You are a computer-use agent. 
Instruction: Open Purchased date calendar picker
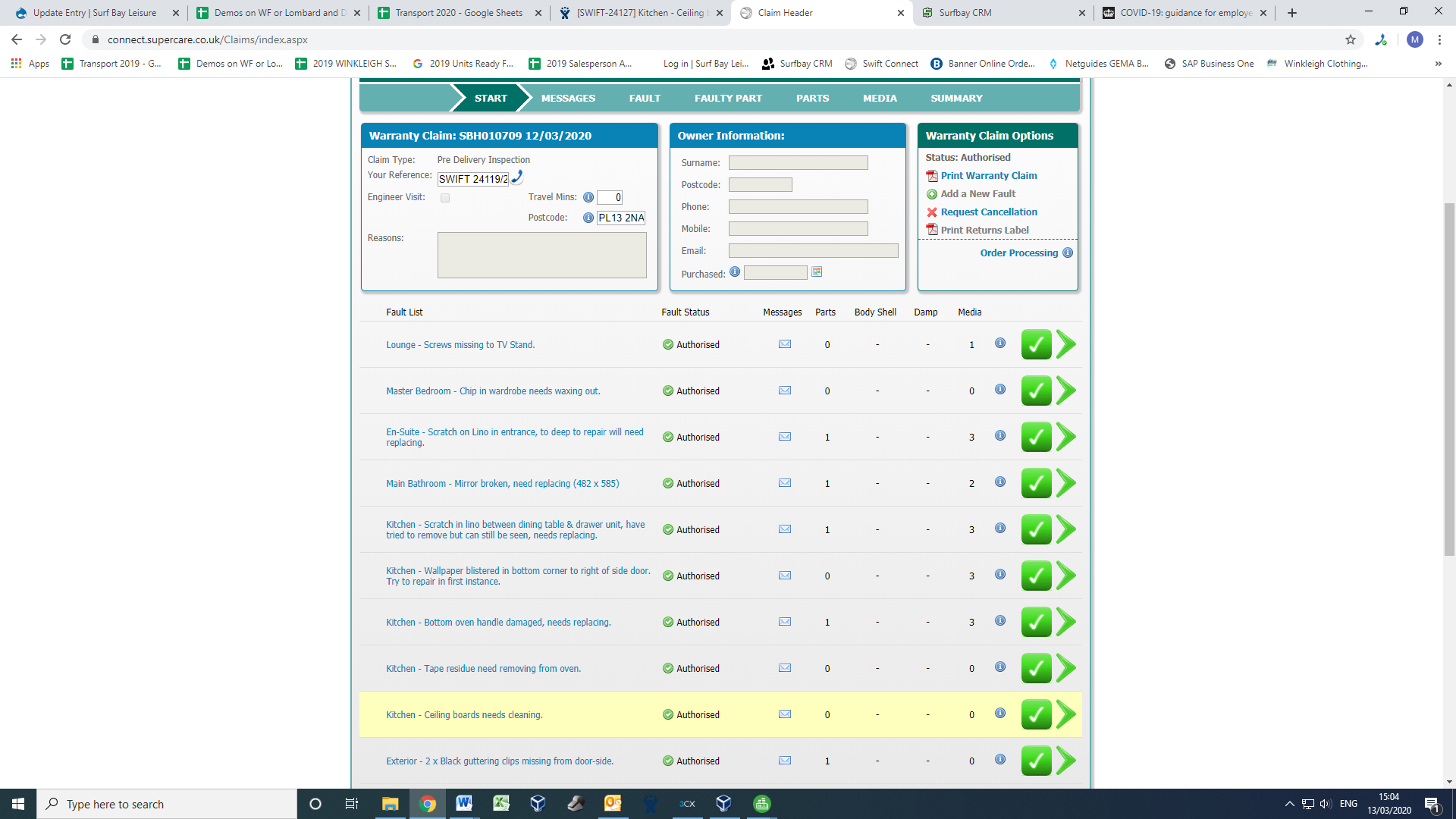click(817, 272)
